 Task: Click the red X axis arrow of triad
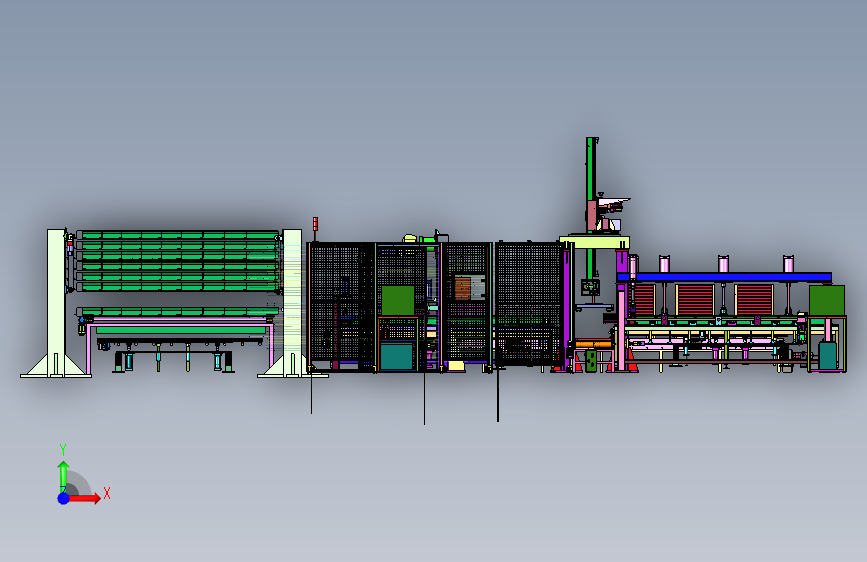click(x=84, y=498)
